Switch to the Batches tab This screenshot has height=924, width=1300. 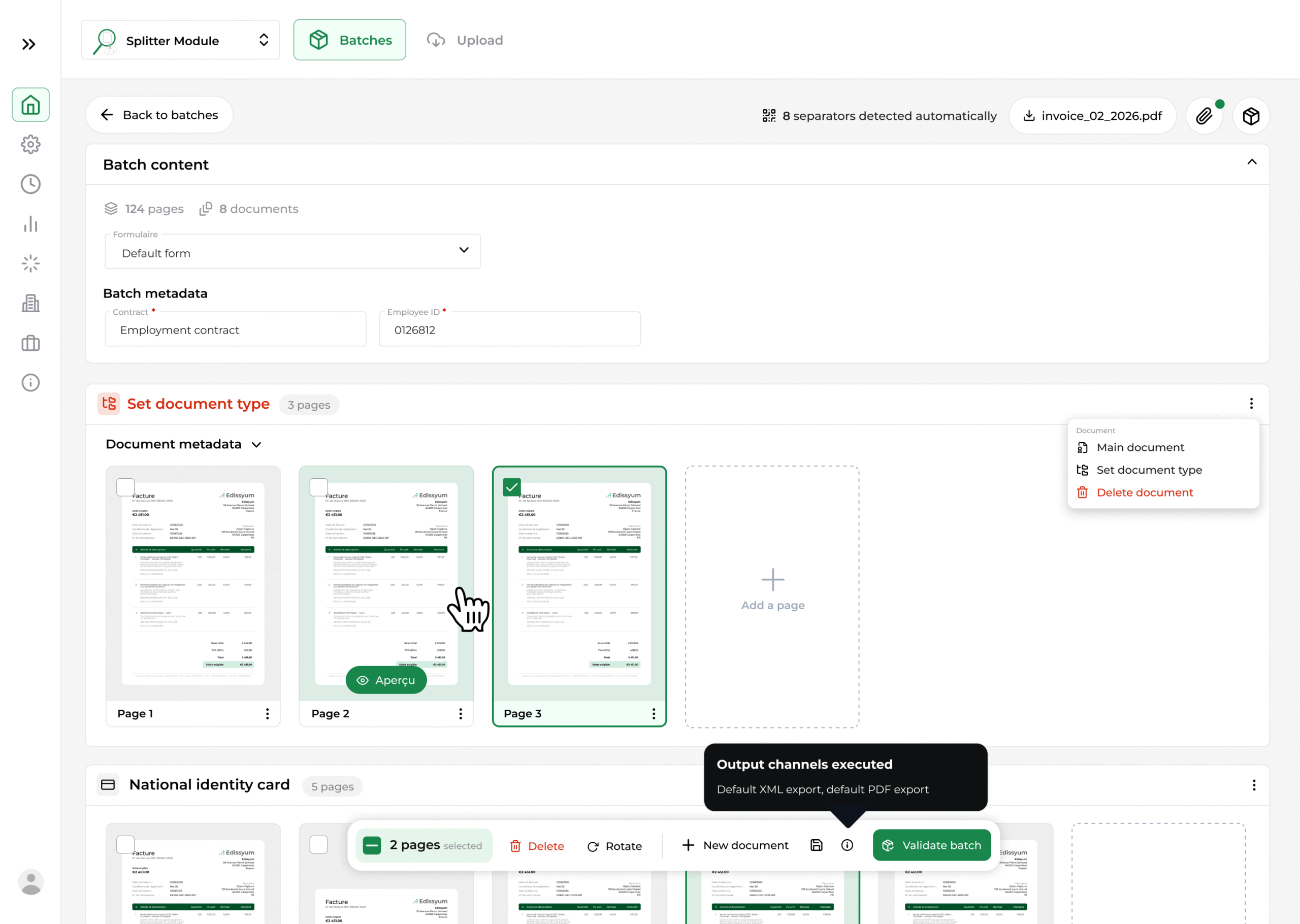coord(349,40)
